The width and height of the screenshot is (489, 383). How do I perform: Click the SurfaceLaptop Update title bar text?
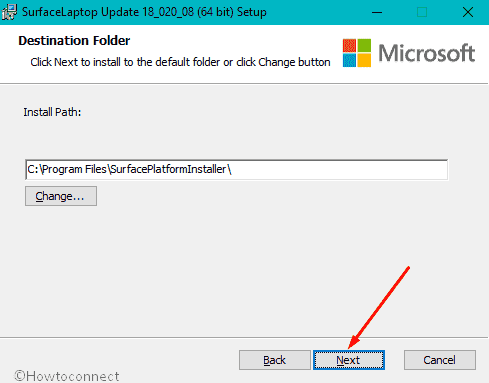(x=144, y=12)
